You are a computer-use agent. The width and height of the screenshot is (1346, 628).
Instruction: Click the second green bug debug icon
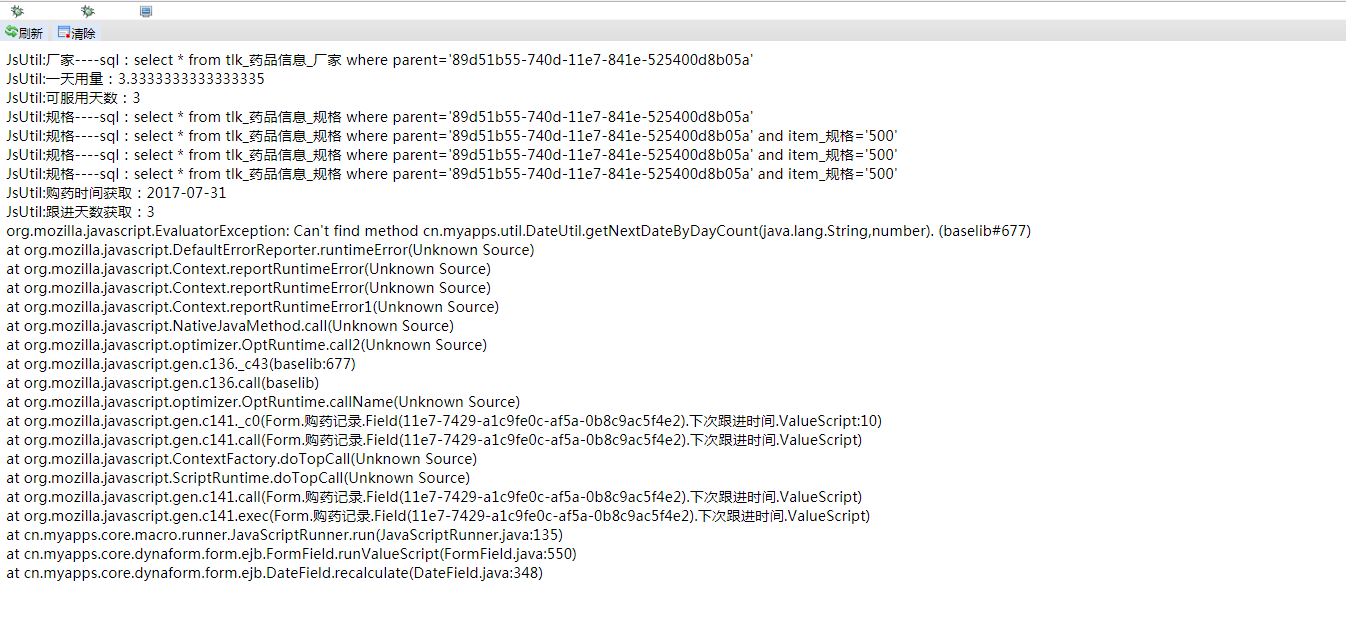[x=87, y=11]
